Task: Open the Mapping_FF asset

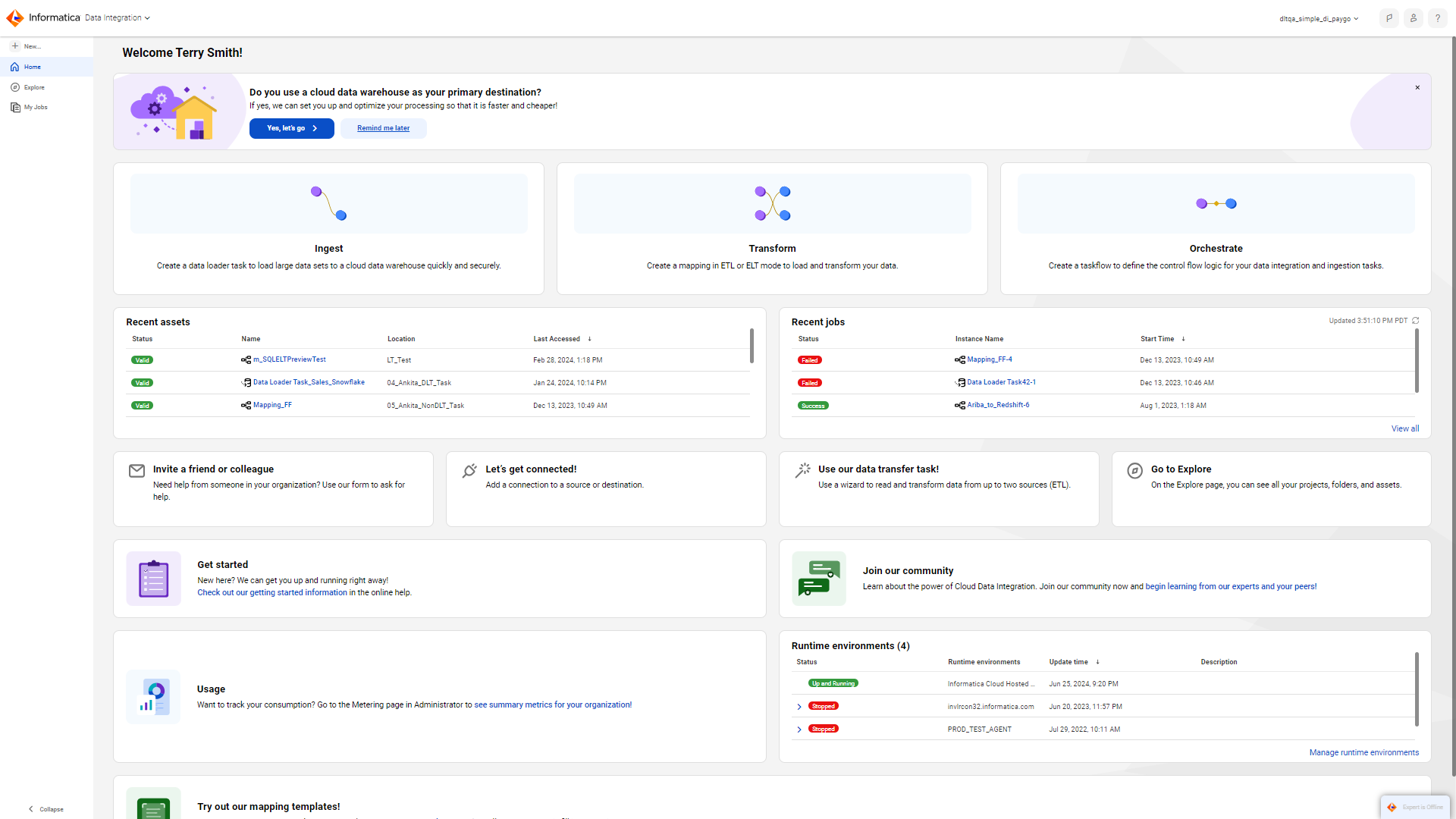Action: 272,405
